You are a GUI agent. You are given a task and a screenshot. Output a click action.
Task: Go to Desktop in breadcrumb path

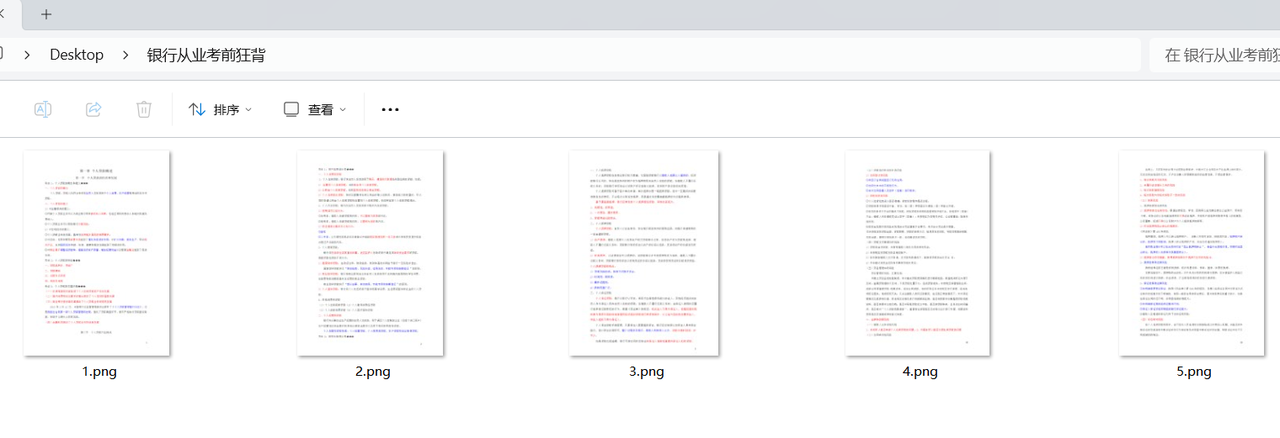coord(77,55)
